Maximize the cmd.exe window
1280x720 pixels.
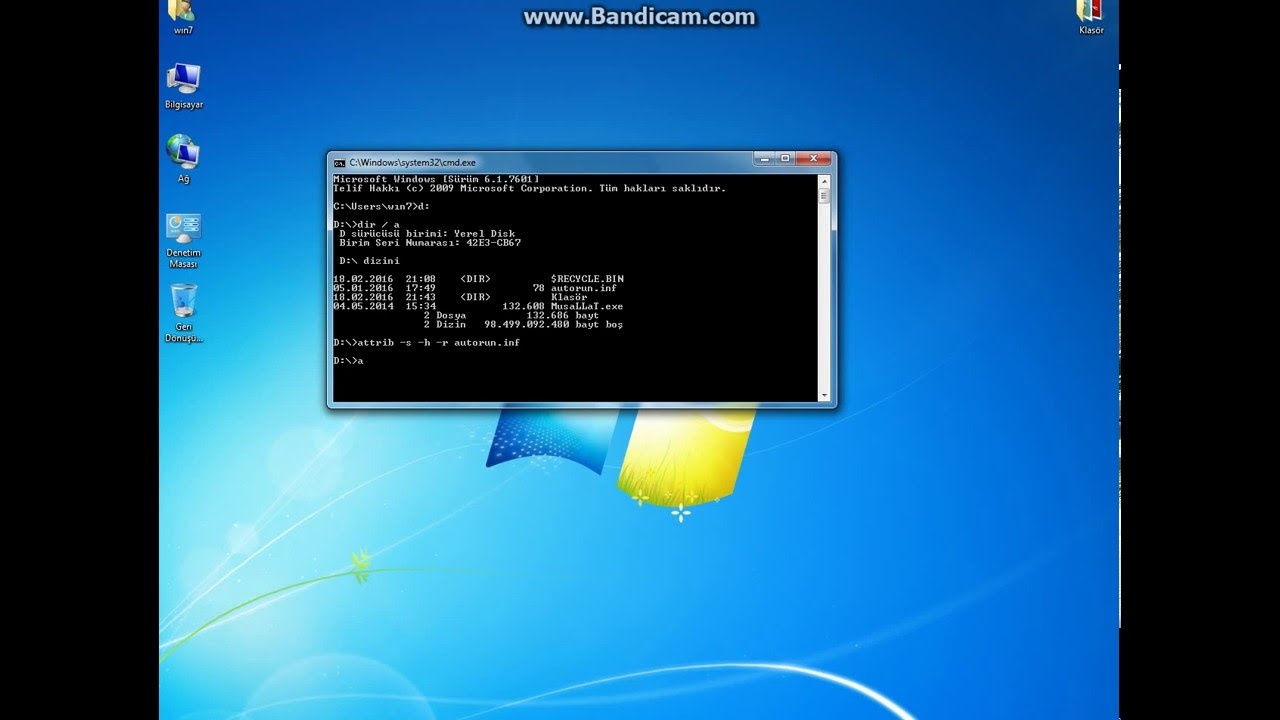pyautogui.click(x=786, y=159)
